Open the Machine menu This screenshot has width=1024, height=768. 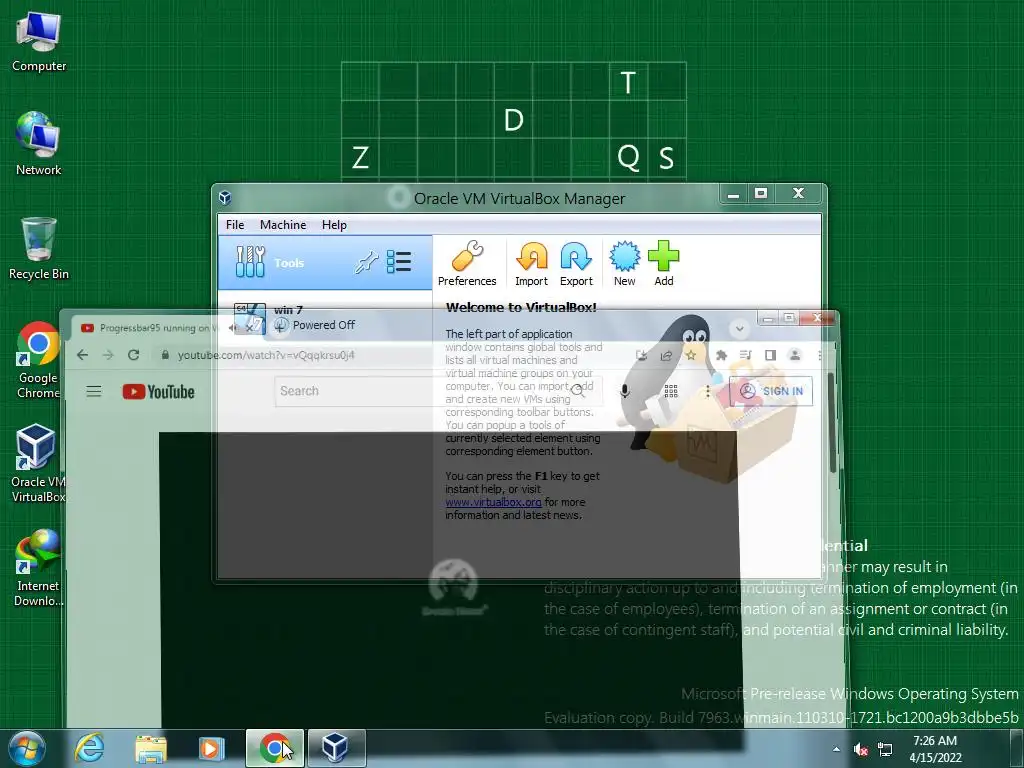coord(283,225)
